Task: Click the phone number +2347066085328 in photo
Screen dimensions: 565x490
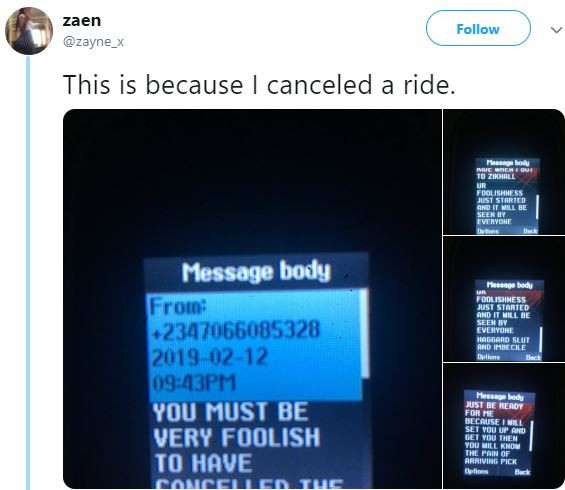Action: [x=236, y=330]
